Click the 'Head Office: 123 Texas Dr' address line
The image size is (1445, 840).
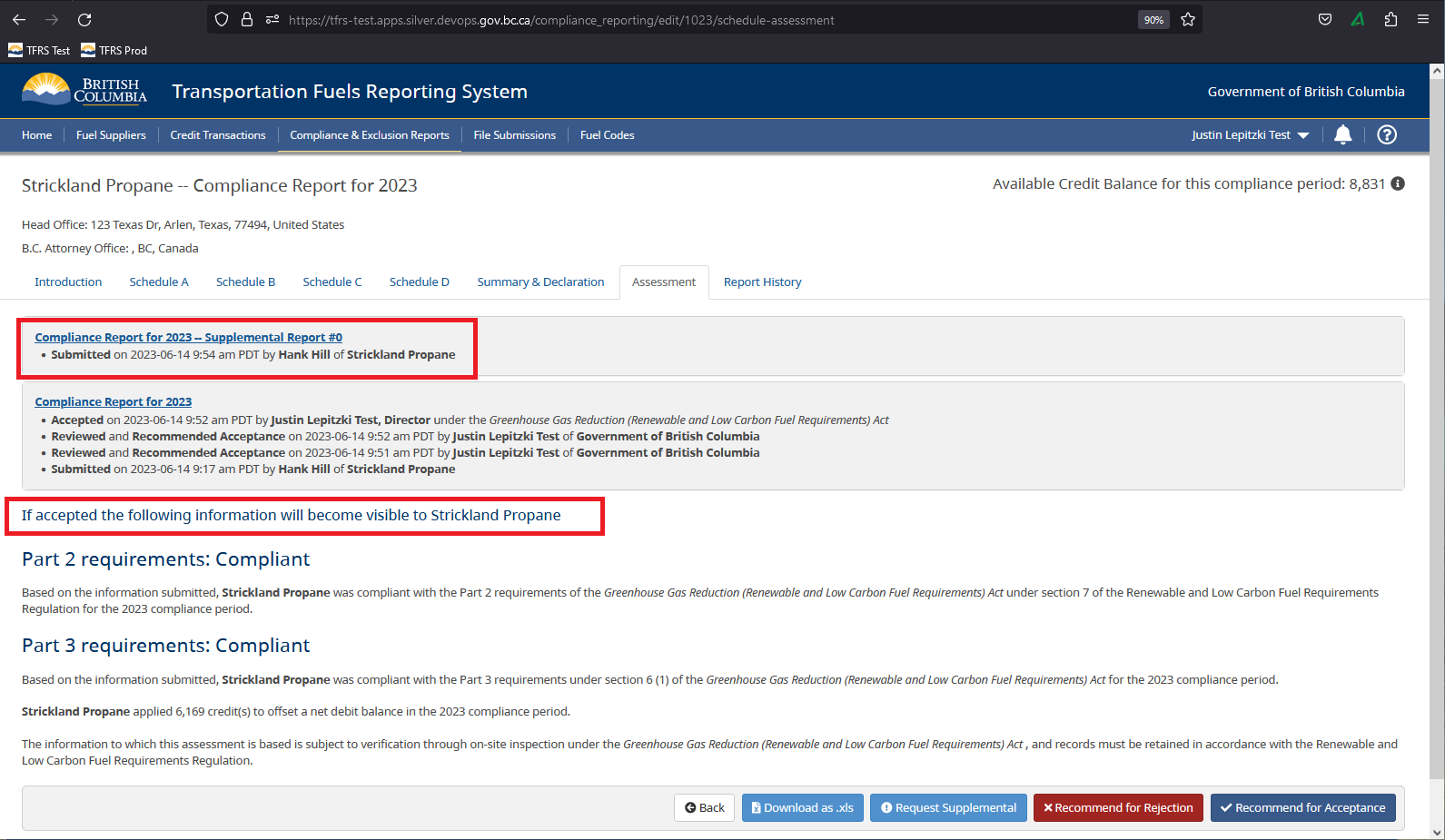[x=183, y=224]
